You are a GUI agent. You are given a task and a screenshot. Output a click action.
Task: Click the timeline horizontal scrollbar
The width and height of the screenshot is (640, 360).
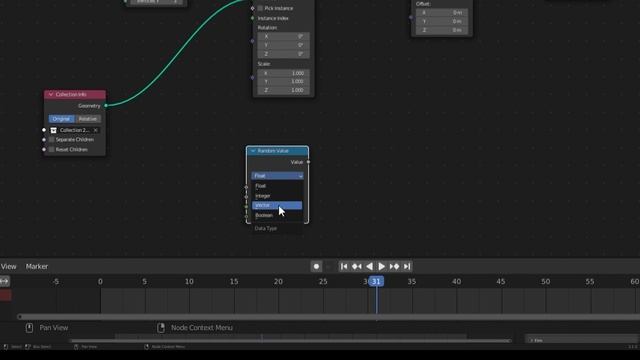[x=329, y=317]
